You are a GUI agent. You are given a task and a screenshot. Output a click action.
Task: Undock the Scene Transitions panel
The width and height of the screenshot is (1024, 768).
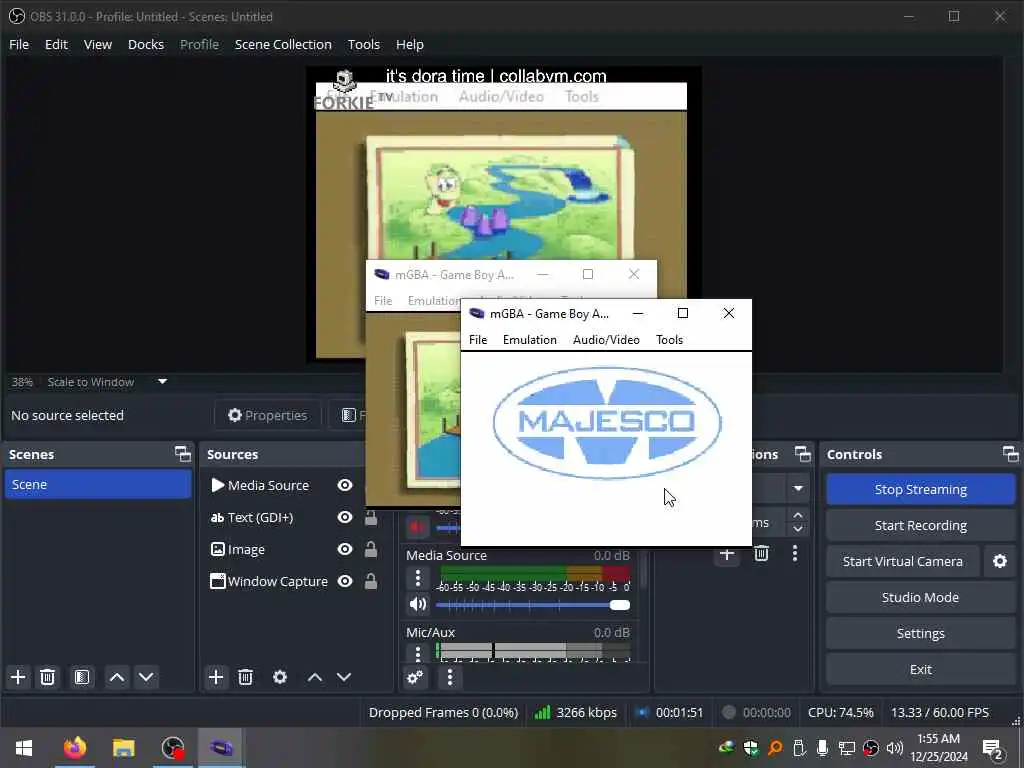(x=803, y=454)
